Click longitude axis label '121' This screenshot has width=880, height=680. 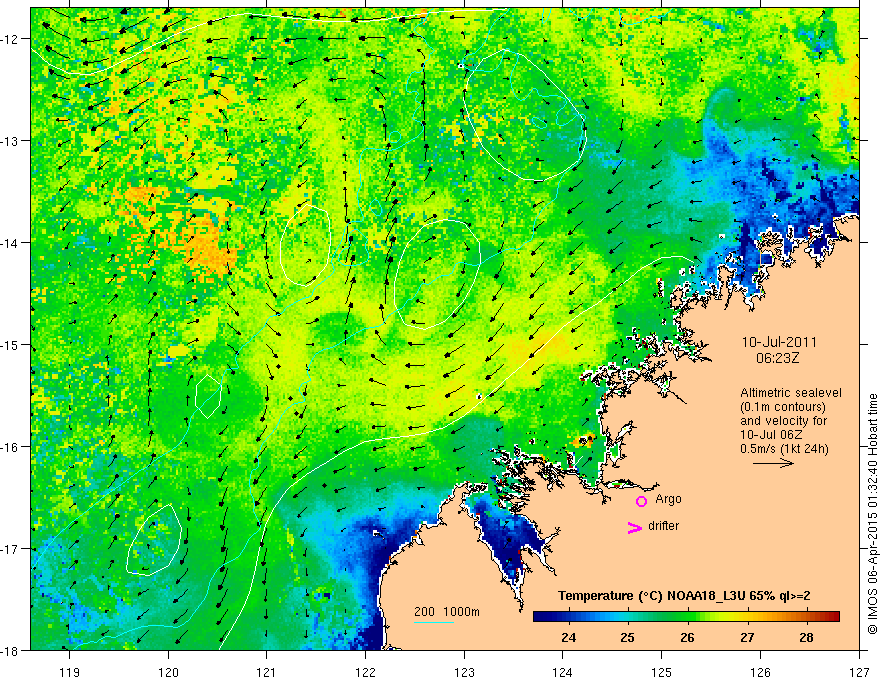point(267,672)
